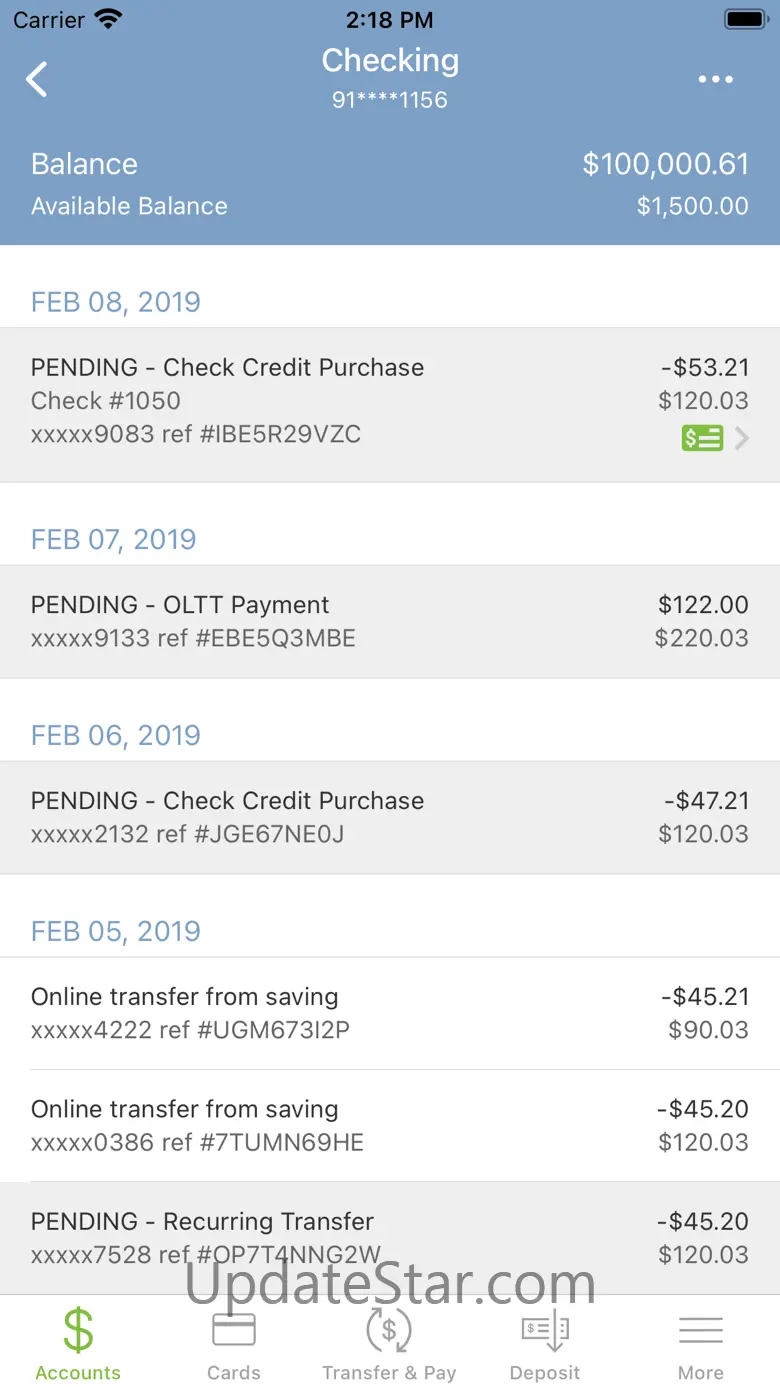Open Online transfer ref #7TUMN69HE
The image size is (780, 1387).
pos(390,1125)
